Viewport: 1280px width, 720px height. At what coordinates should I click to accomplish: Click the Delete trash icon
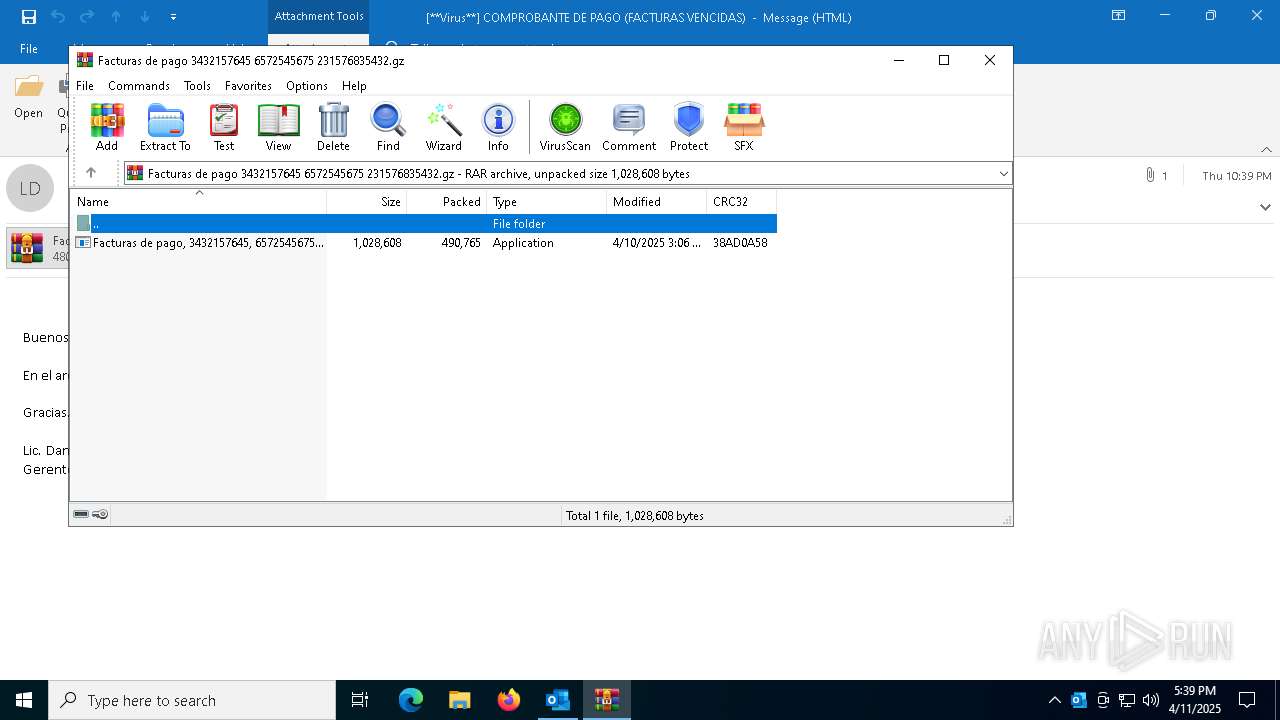333,127
